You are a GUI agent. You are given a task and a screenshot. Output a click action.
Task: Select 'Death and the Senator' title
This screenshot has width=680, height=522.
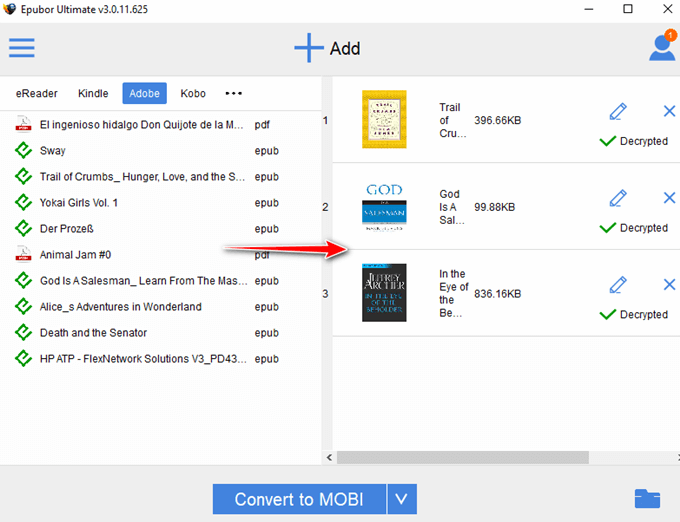click(x=93, y=333)
